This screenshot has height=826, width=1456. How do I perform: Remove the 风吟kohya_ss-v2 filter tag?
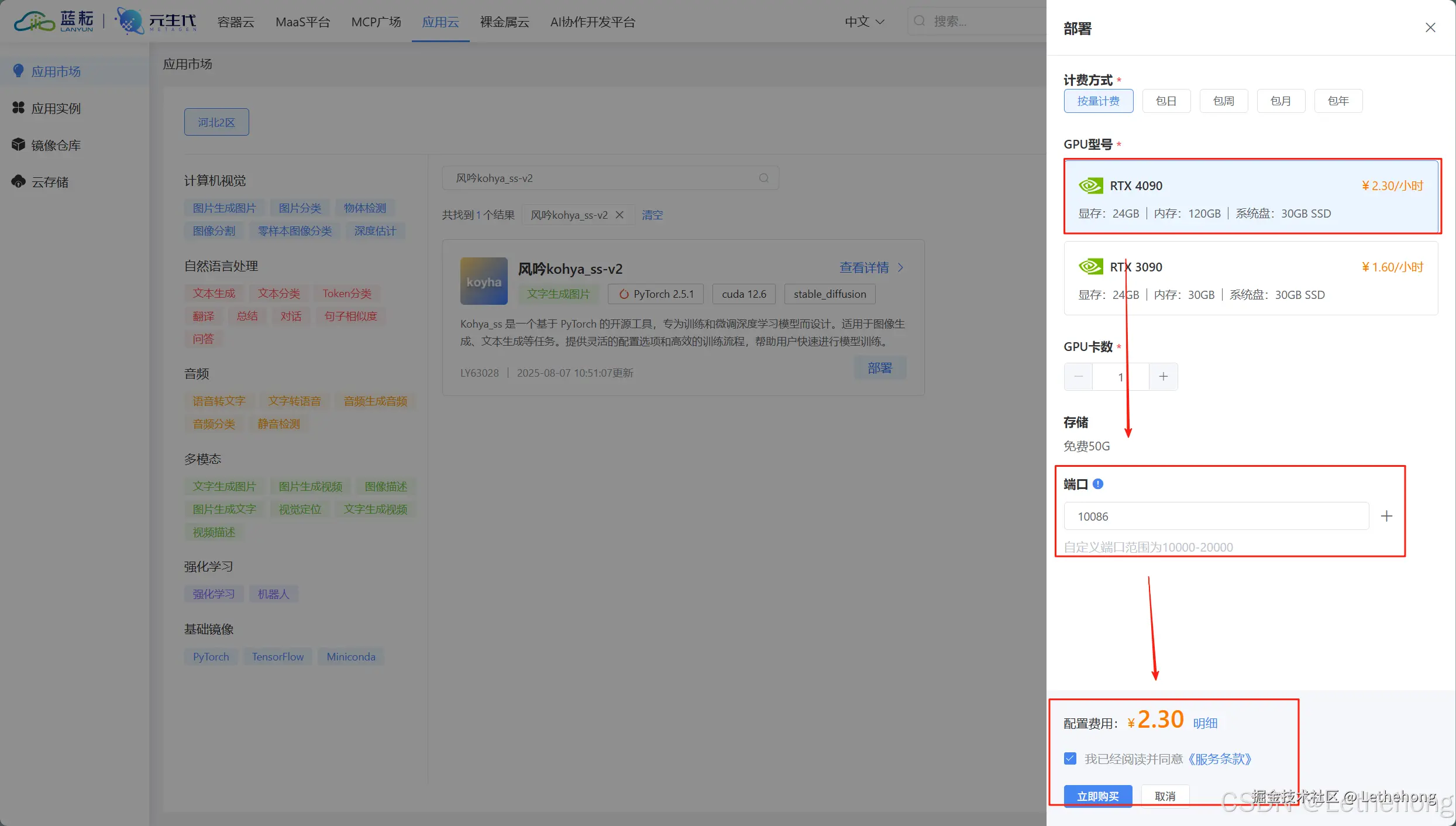click(x=619, y=215)
